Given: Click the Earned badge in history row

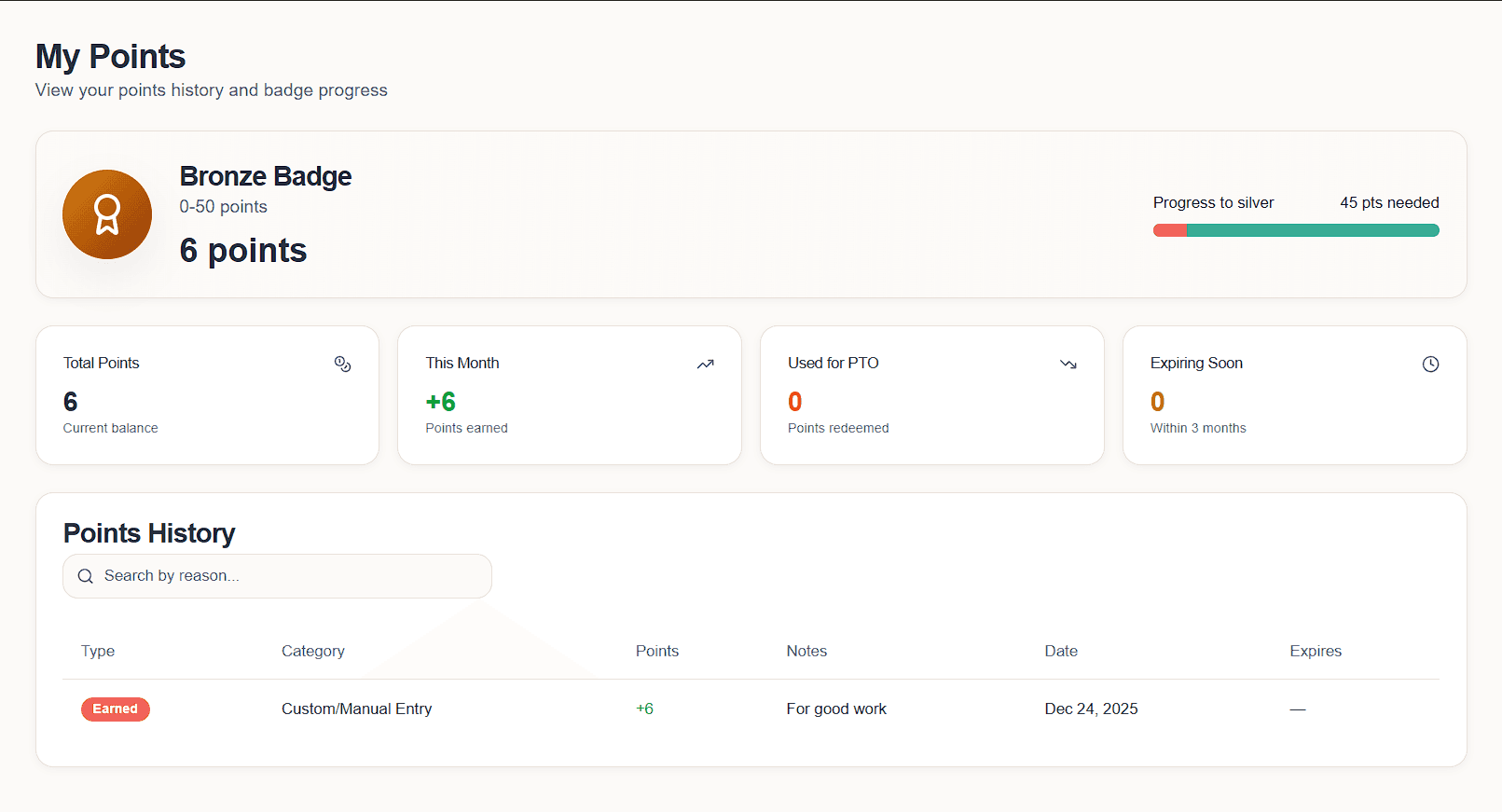Looking at the screenshot, I should [116, 709].
